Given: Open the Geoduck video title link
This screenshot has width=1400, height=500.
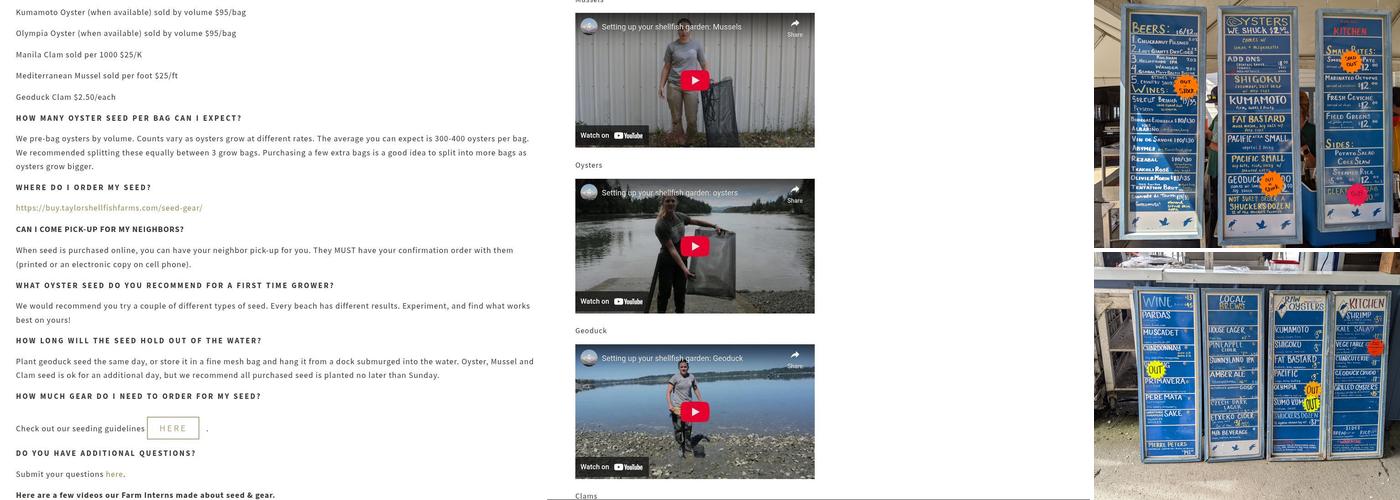Looking at the screenshot, I should click(672, 358).
